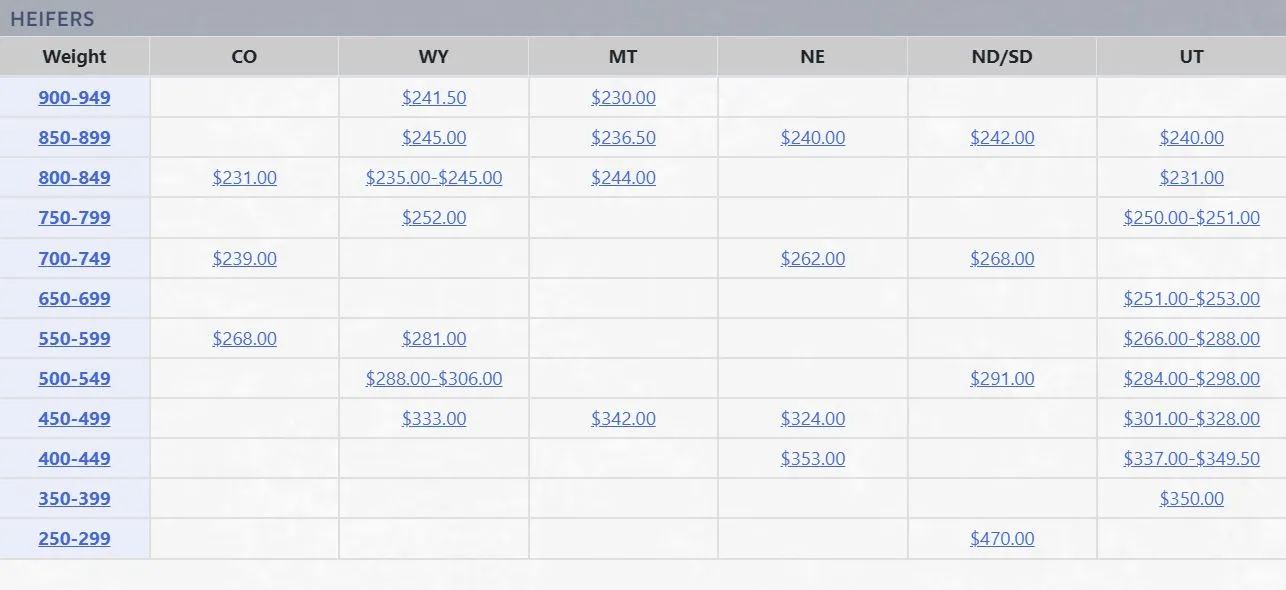Open the $470.00 ND/SD price link
Image resolution: width=1286 pixels, height=590 pixels.
tap(1002, 539)
